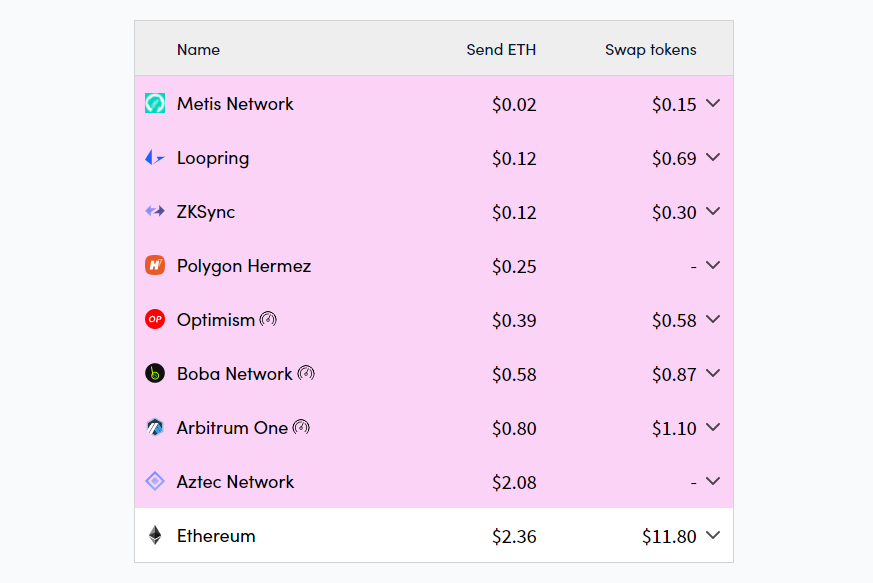The width and height of the screenshot is (873, 583).
Task: Click the red Optimism OP icon
Action: point(155,319)
